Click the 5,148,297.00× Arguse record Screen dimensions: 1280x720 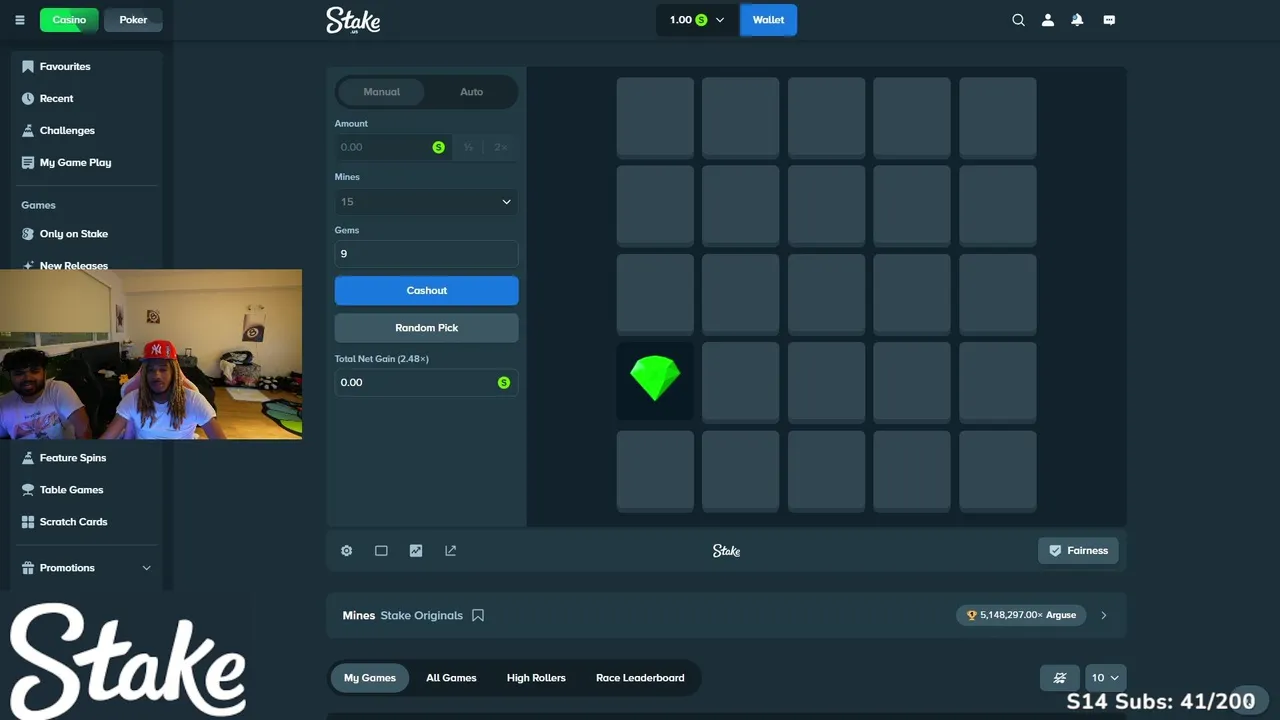[x=1022, y=616]
